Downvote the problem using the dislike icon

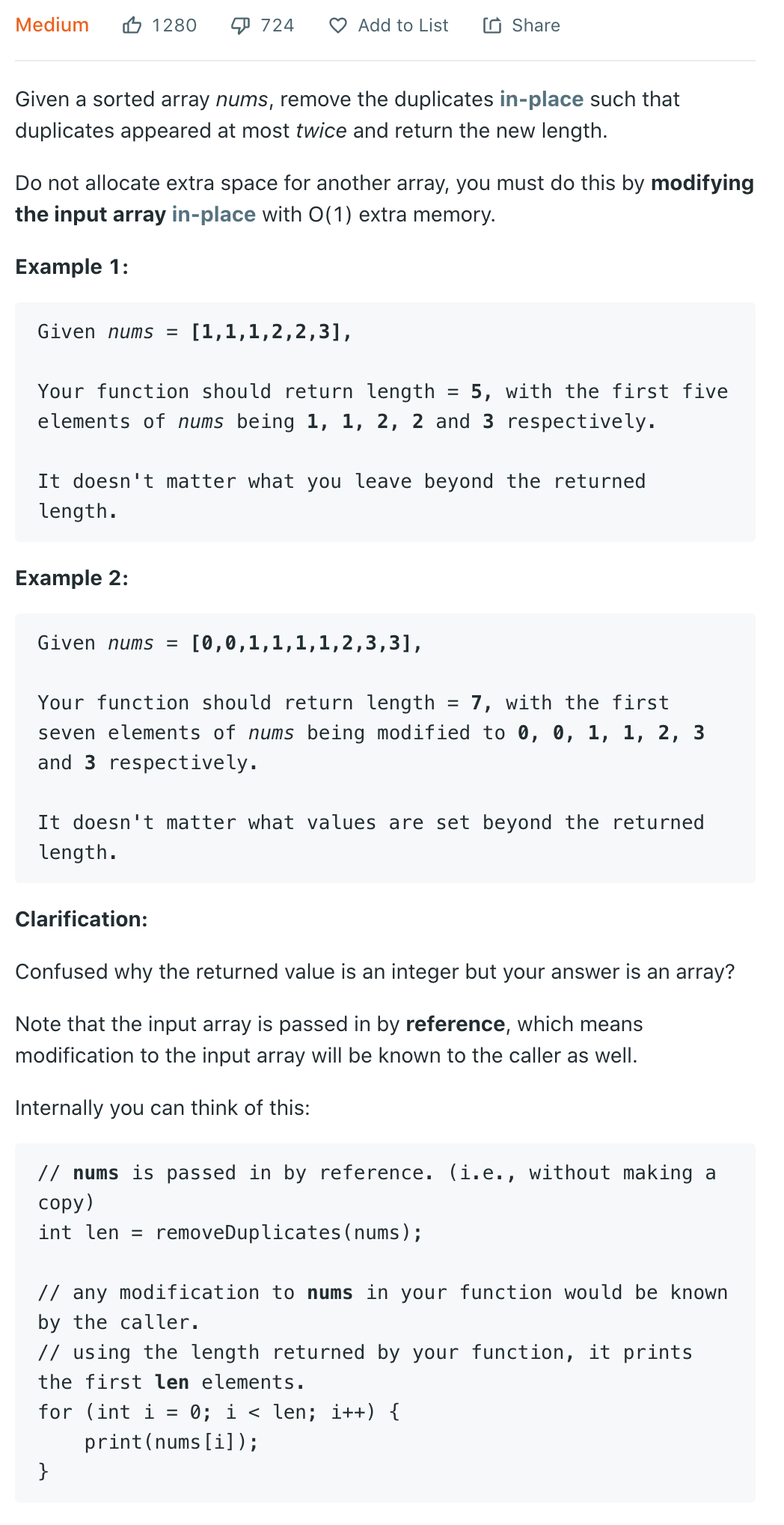click(239, 25)
